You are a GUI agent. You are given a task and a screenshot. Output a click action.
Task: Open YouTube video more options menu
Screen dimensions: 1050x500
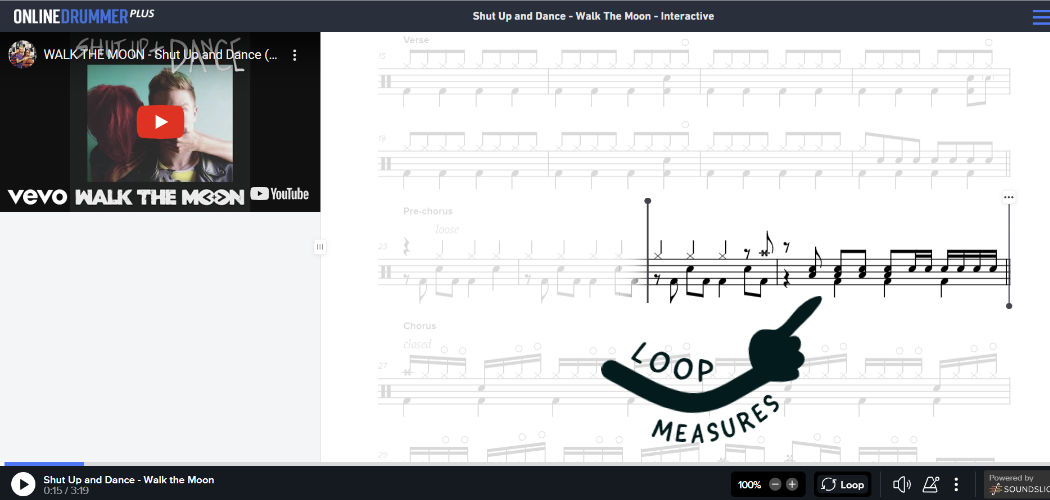[x=295, y=55]
